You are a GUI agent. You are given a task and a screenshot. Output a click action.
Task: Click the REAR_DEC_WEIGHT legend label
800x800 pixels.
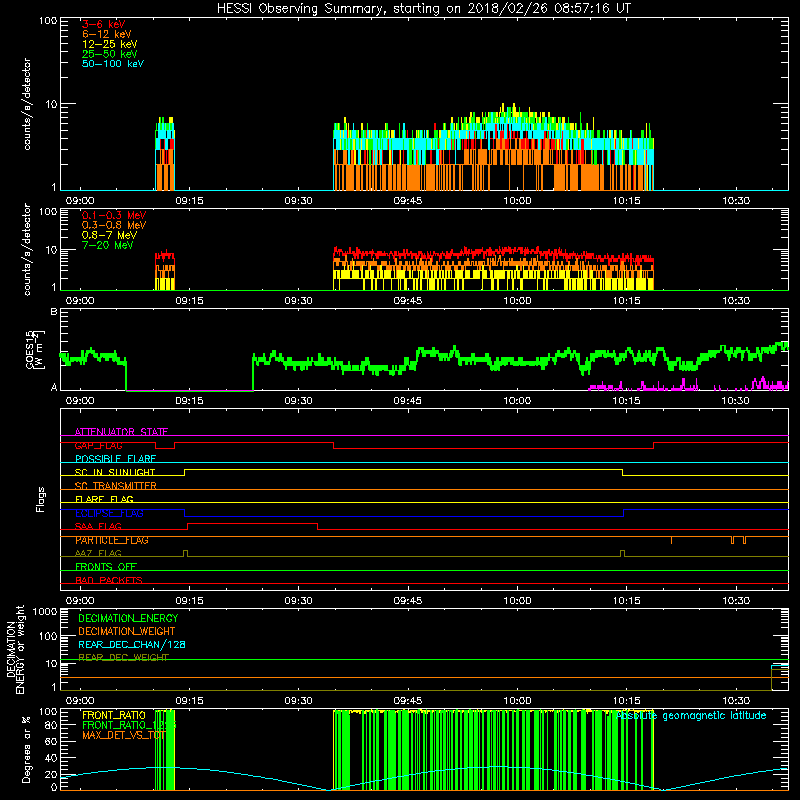(123, 658)
